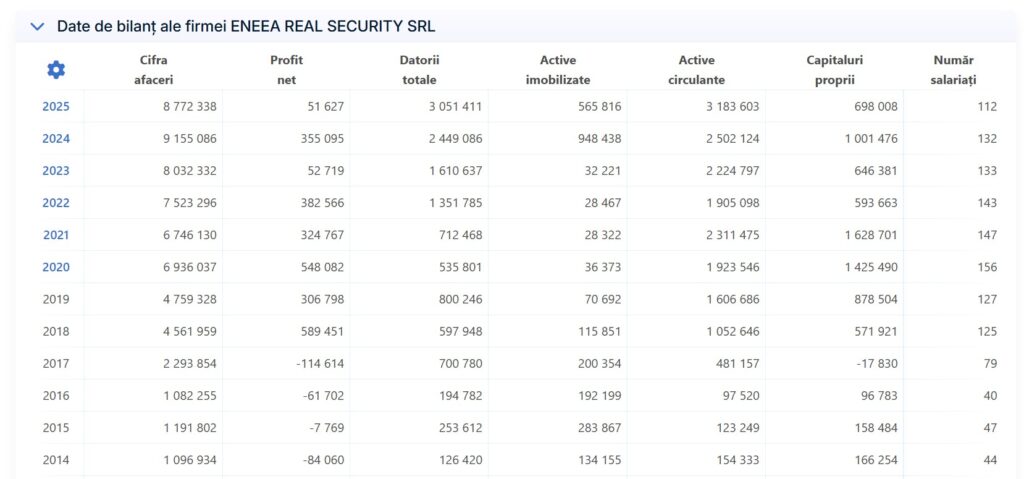Screen dimensions: 1024x479
Task: Click the Active imobilizate column header
Action: 558,70
